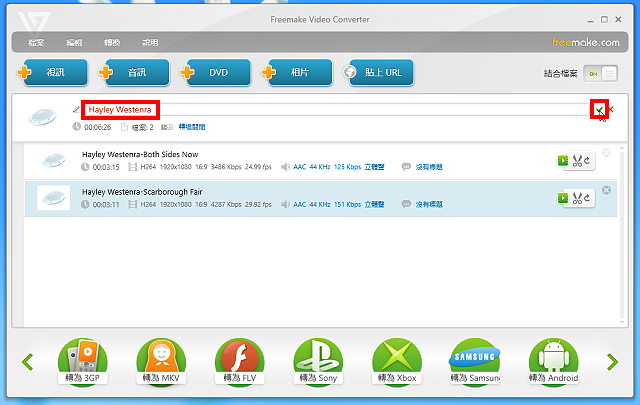
Task: Close the Freemake Video Converter window
Action: click(x=618, y=19)
